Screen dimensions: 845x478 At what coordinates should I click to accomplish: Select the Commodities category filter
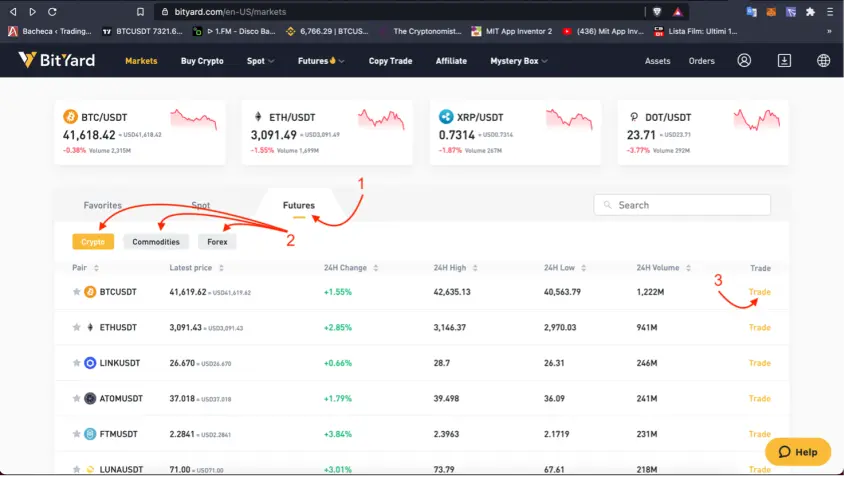click(x=156, y=241)
